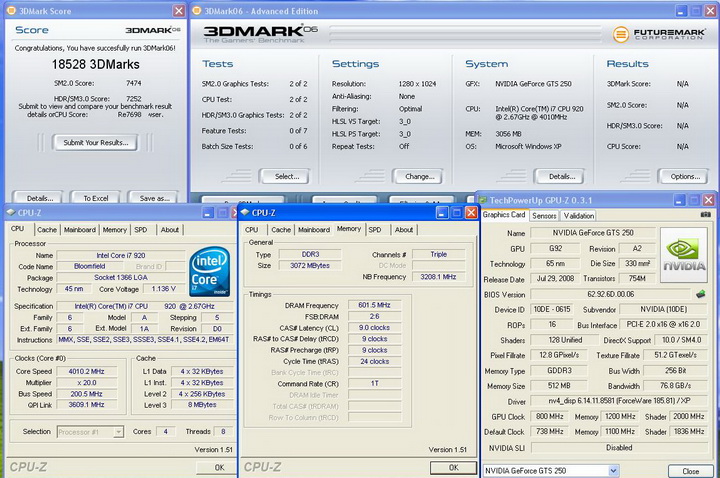Screen dimensions: 720x478
Task: Click the 3DMark Score title bar icon
Action: tap(11, 11)
